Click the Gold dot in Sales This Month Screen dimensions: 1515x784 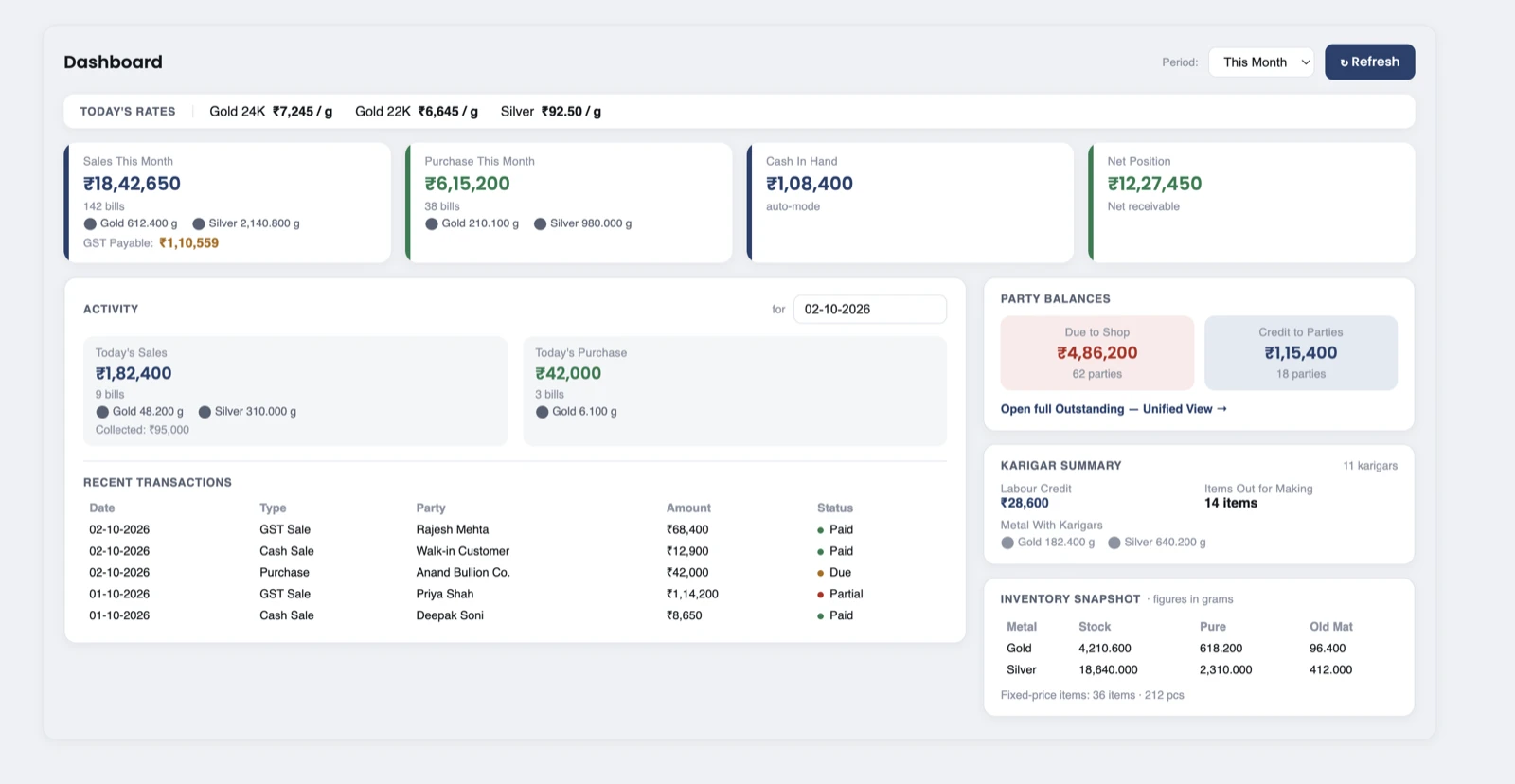click(x=90, y=223)
